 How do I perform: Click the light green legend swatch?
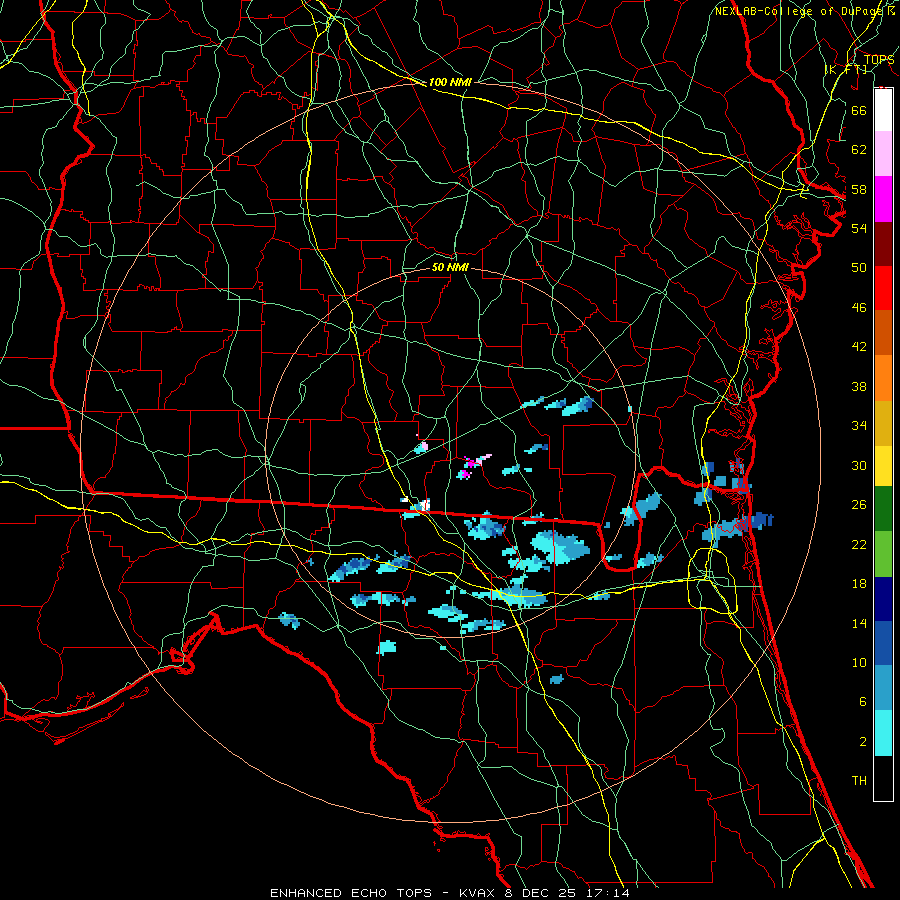click(x=883, y=554)
